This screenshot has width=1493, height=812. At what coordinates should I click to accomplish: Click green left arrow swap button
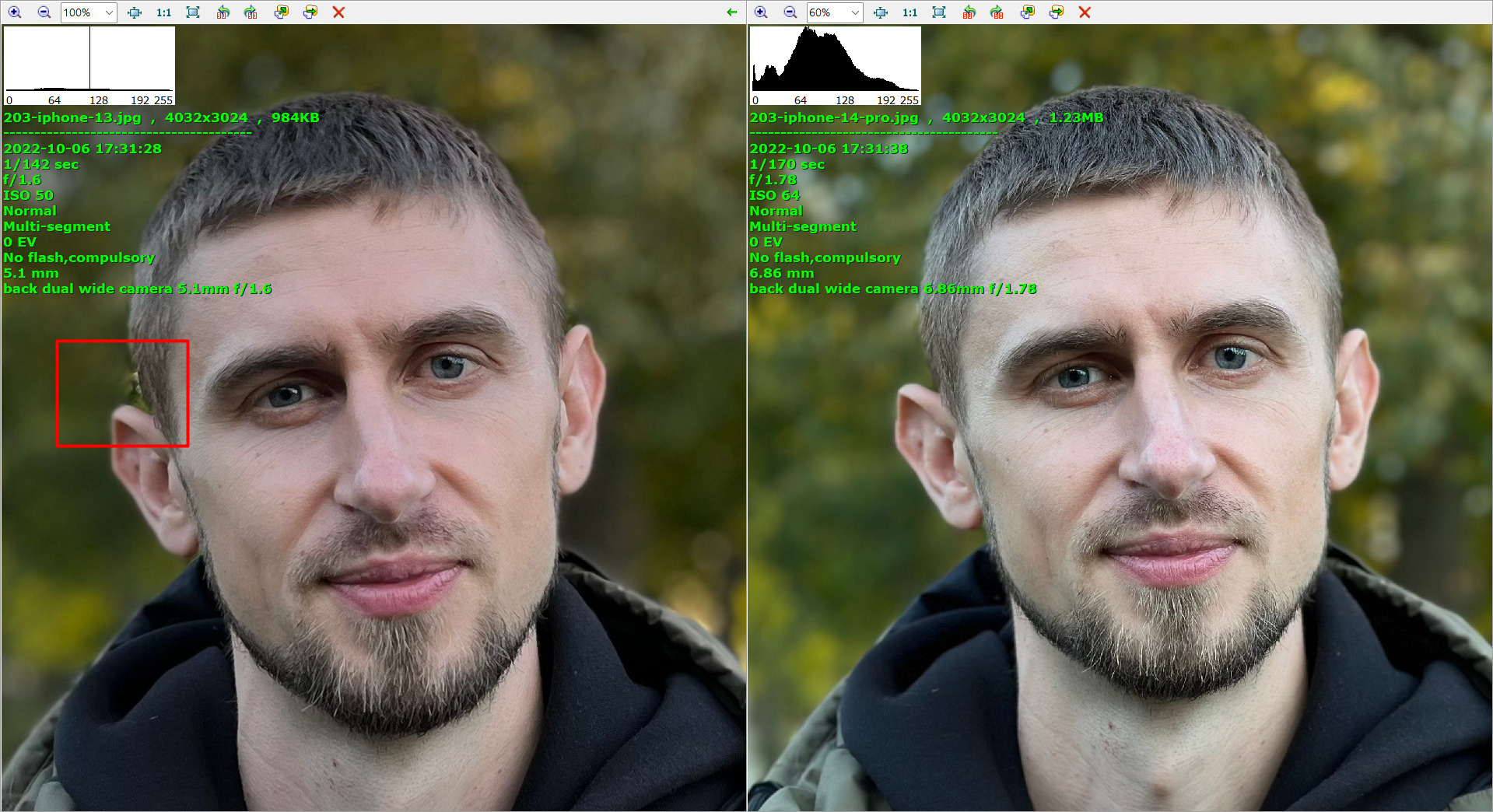point(731,12)
